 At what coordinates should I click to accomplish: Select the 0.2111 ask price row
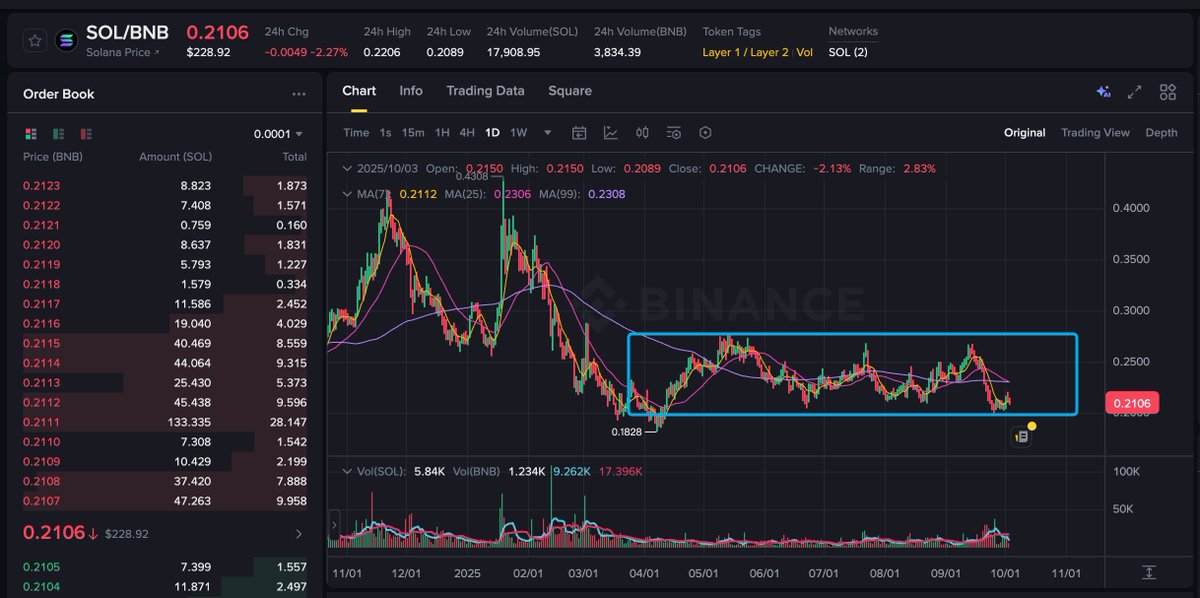(x=165, y=422)
